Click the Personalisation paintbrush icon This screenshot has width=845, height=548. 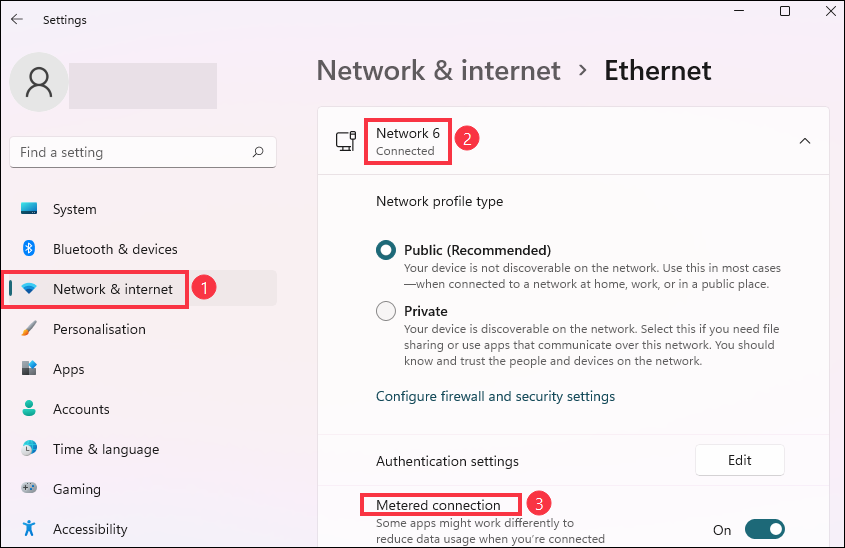(x=29, y=329)
